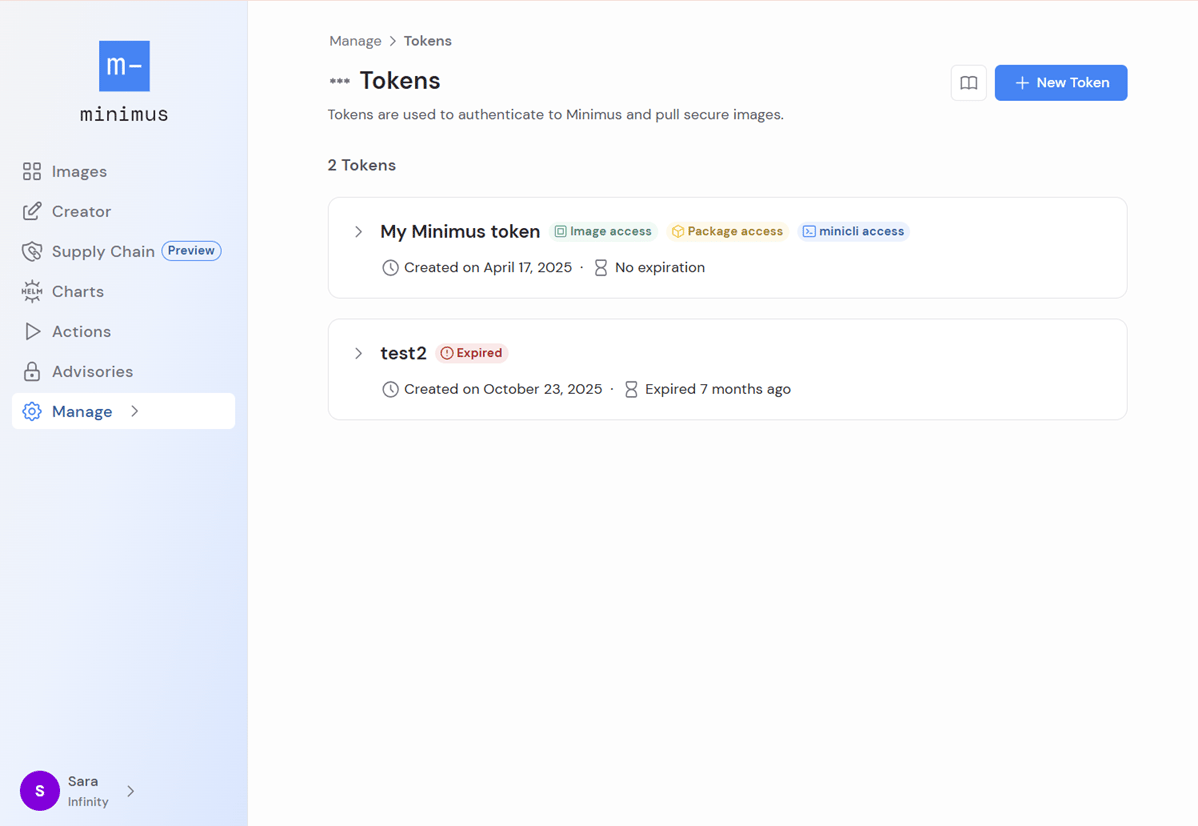
Task: Open the Sara account menu chevron
Action: 131,791
